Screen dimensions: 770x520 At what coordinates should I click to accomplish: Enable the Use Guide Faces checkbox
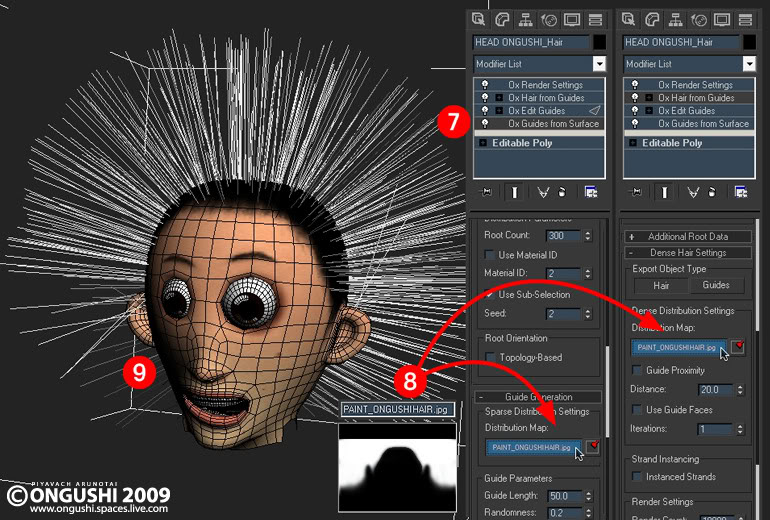point(637,409)
